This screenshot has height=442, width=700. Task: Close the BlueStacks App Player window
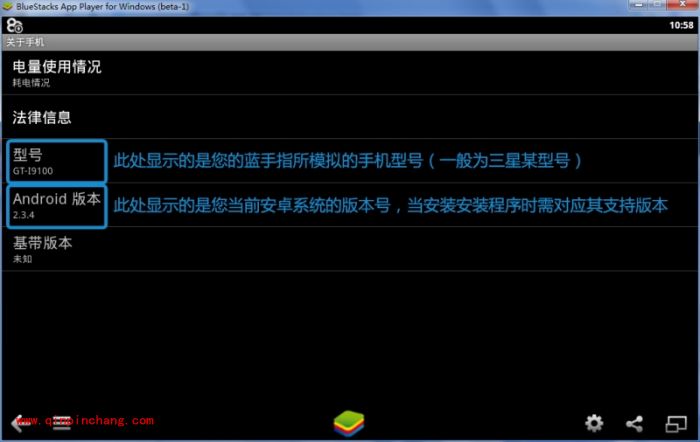click(682, 4)
